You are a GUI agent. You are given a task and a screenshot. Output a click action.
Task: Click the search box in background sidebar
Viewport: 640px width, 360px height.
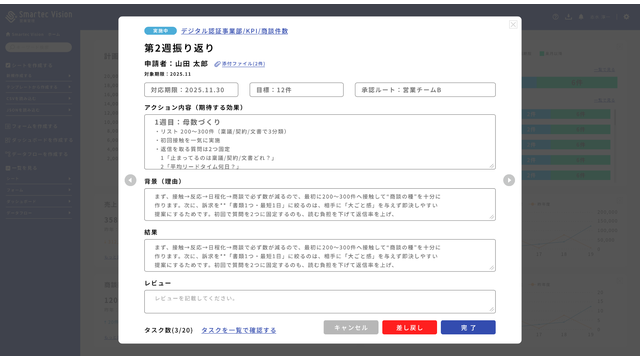click(x=38, y=47)
